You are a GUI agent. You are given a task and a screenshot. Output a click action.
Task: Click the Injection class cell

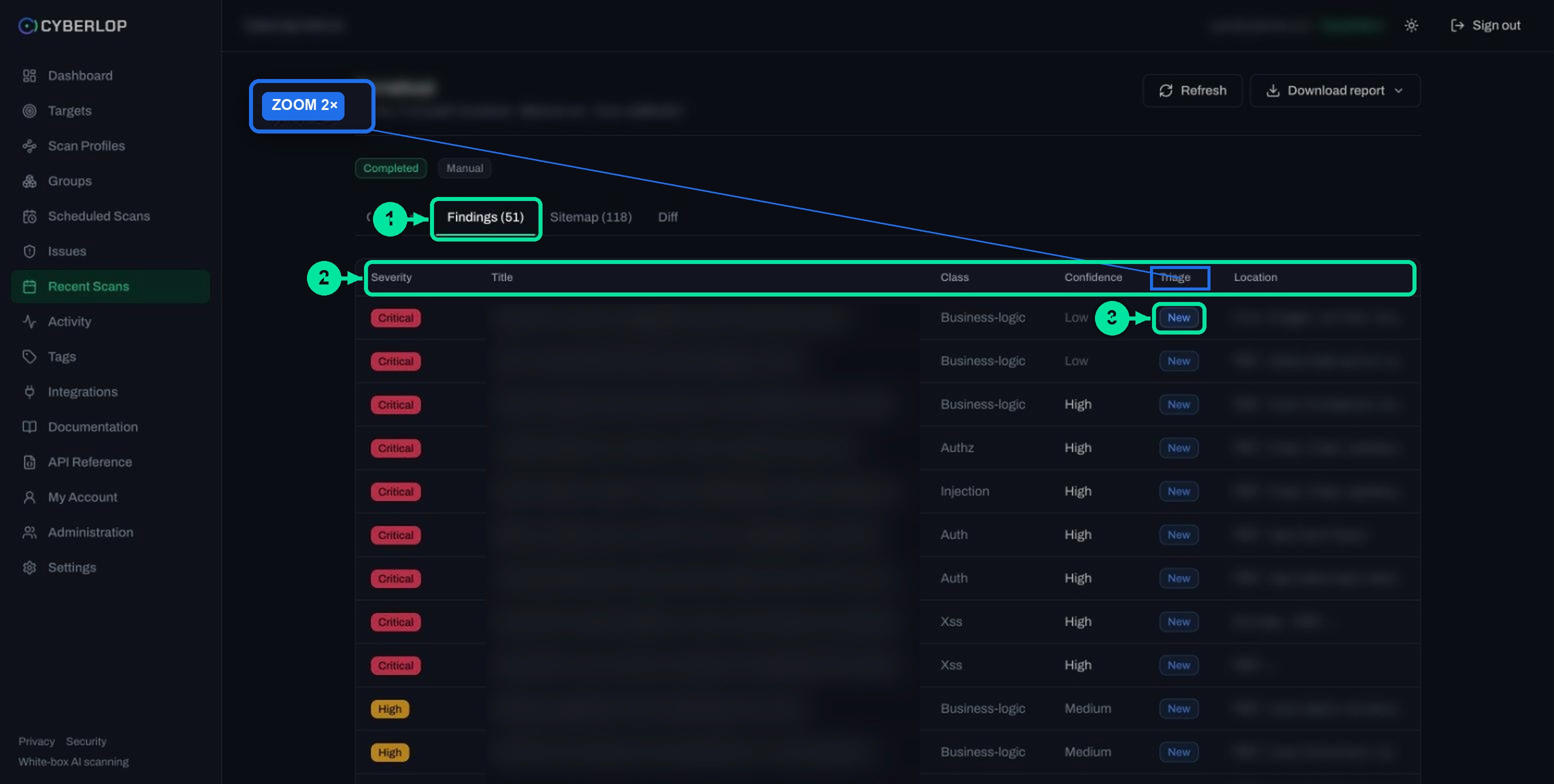964,491
